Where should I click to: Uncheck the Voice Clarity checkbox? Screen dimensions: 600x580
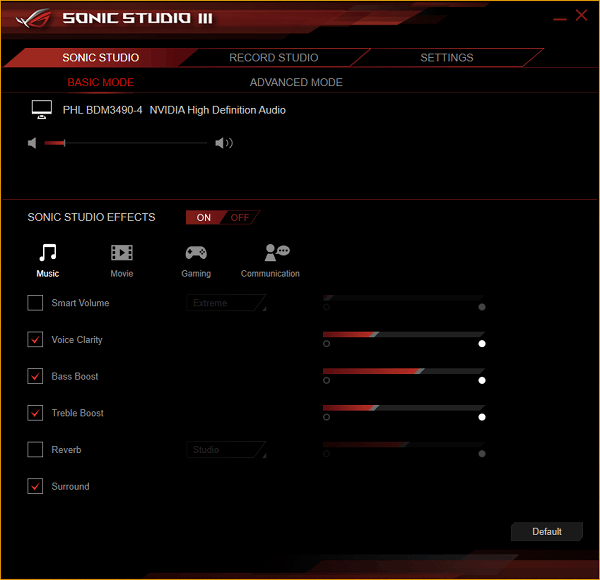(35, 339)
